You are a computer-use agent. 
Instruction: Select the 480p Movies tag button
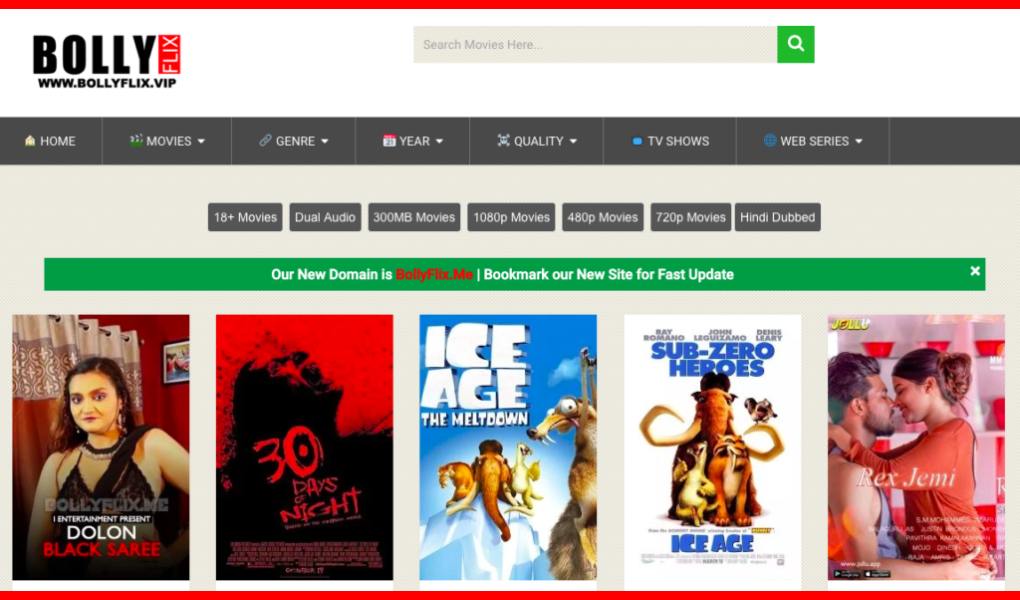click(602, 217)
